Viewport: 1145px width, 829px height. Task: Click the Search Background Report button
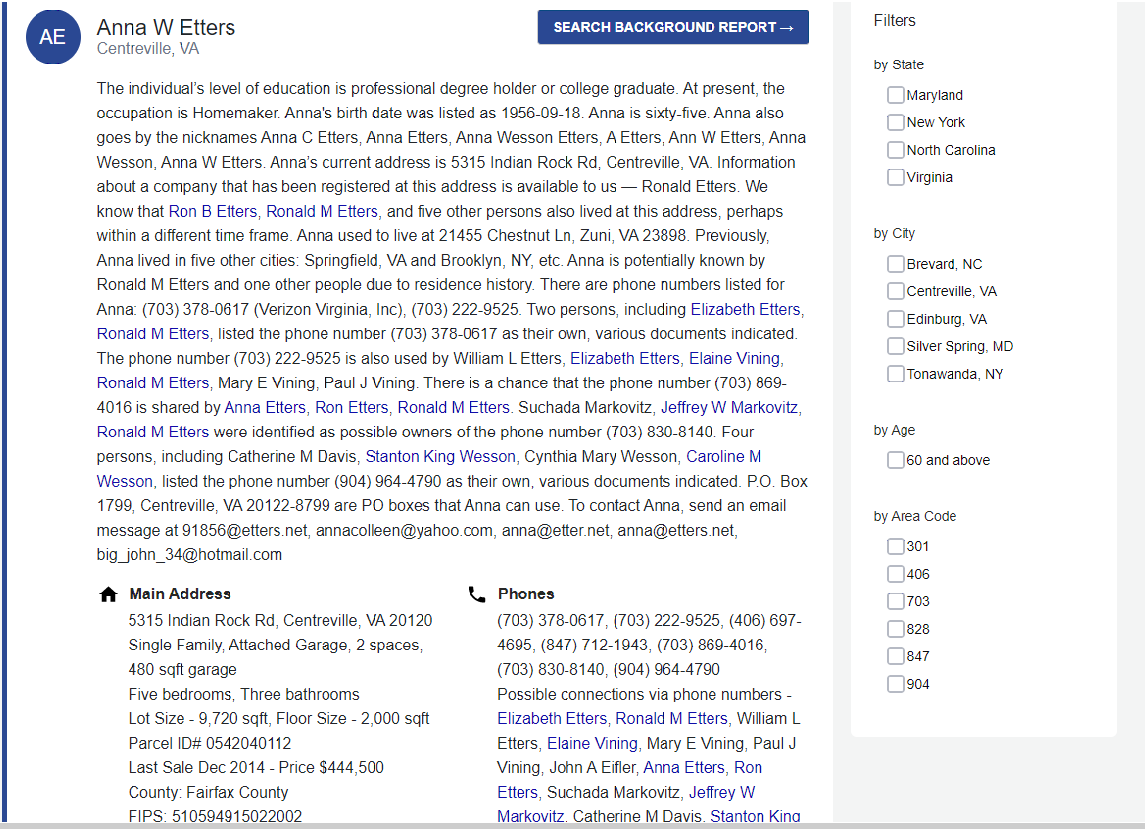point(673,28)
